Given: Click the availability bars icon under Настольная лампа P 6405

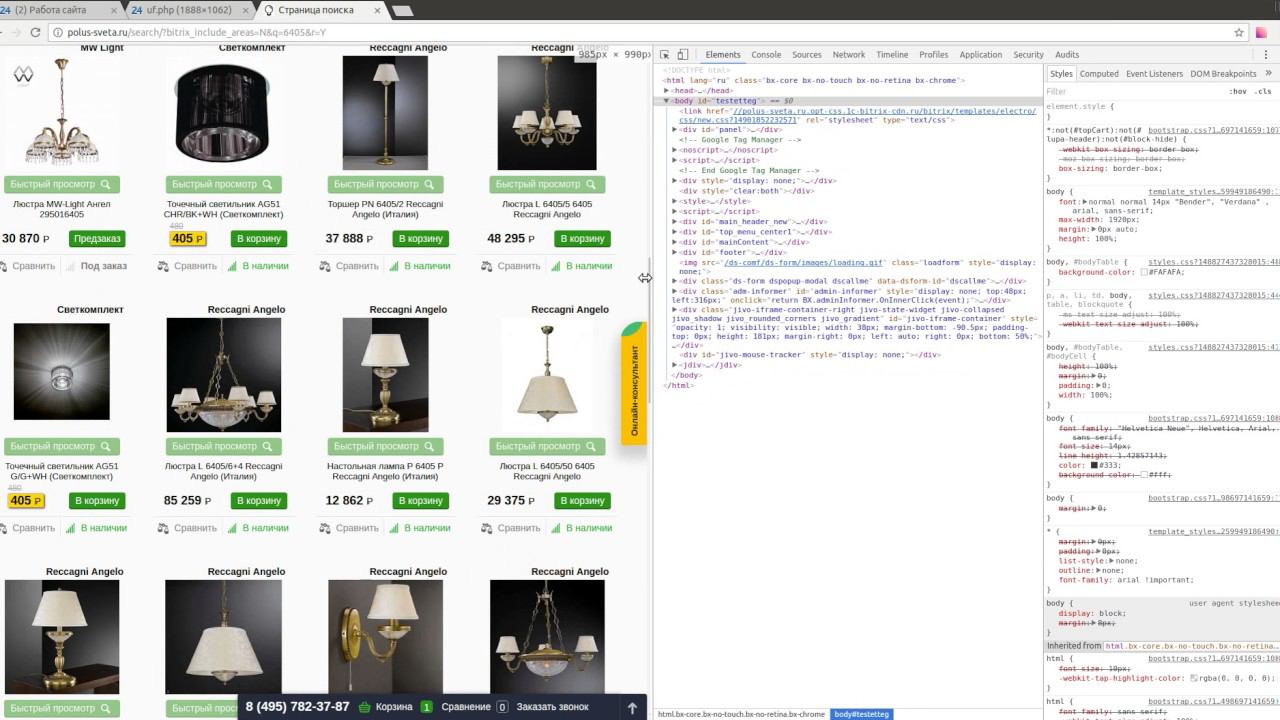Looking at the screenshot, I should pos(394,528).
